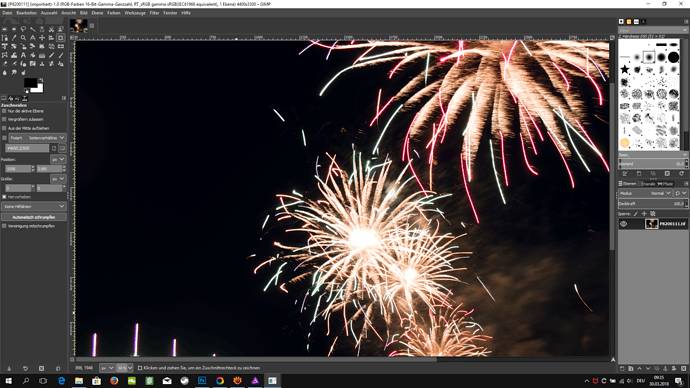The width and height of the screenshot is (690, 388).
Task: Swap foreground and background colors
Action: [x=41, y=80]
